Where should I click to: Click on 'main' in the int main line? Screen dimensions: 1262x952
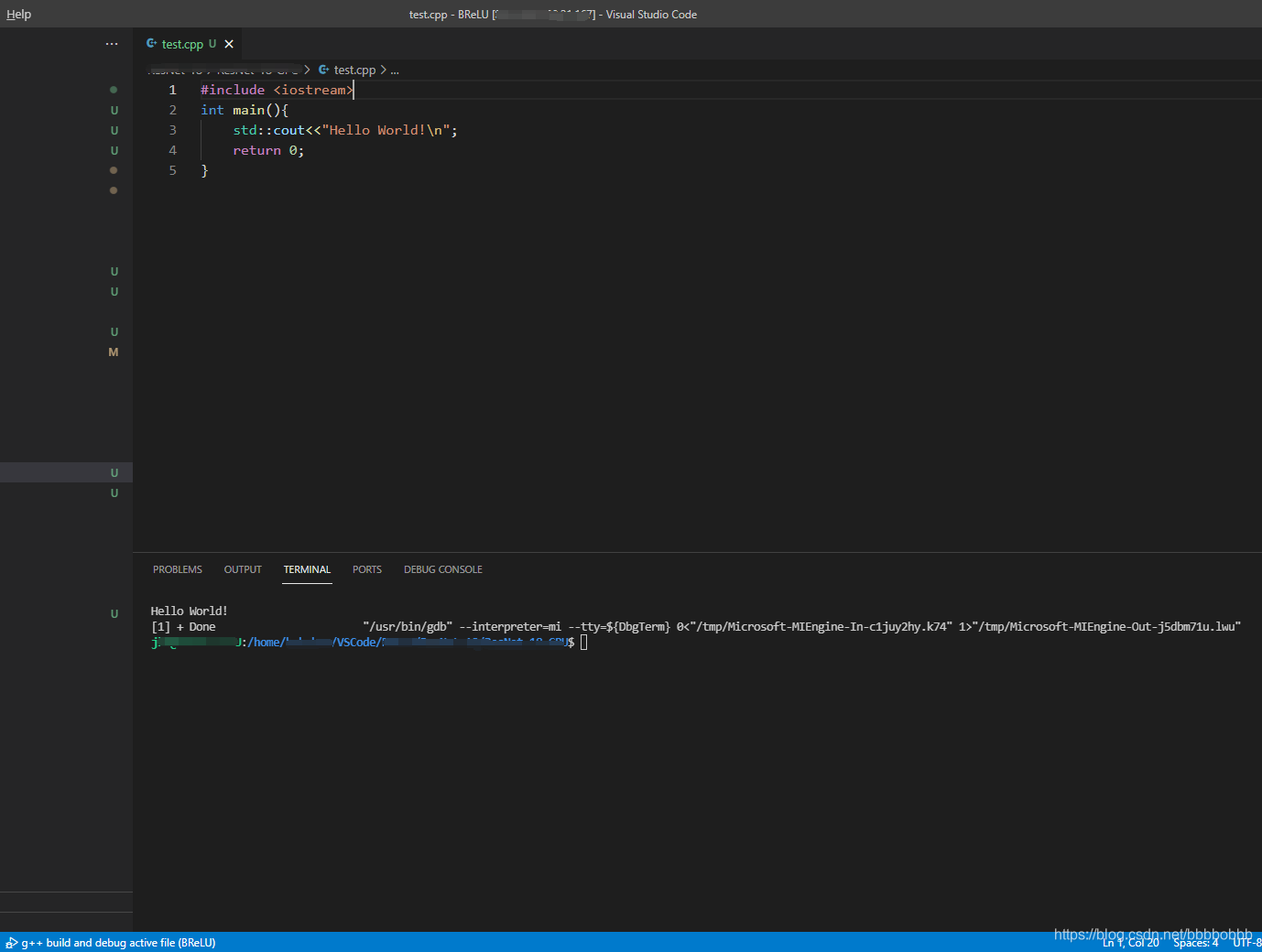tap(248, 110)
